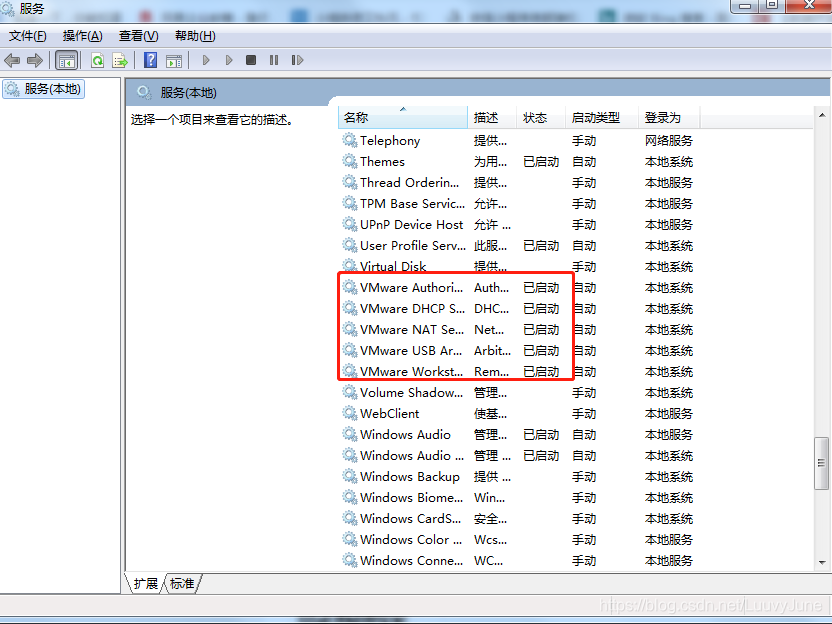Viewport: 832px width, 624px height.
Task: Click the second play arrow toolbar icon
Action: (229, 60)
